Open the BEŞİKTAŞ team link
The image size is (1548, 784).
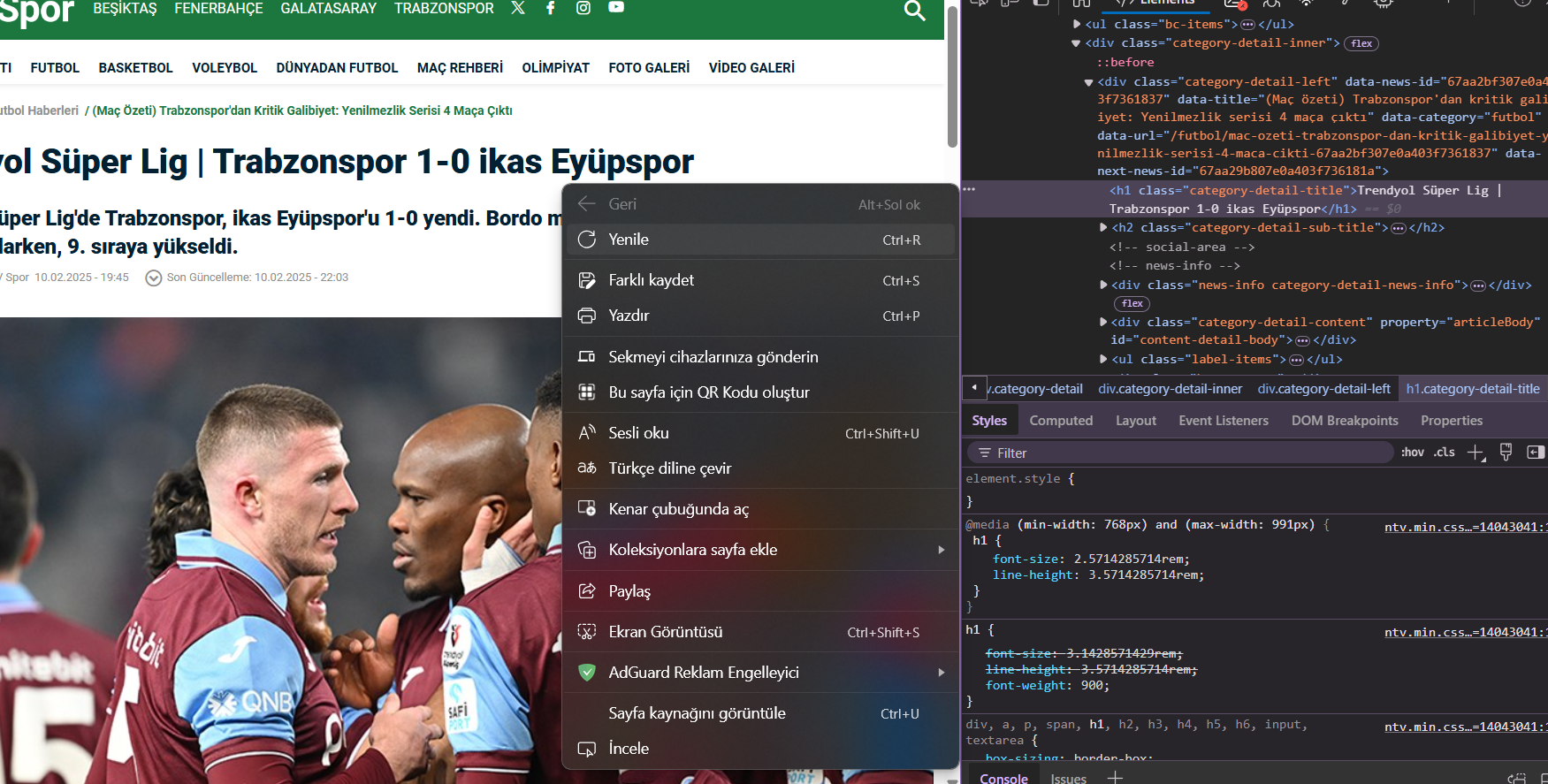pos(125,8)
